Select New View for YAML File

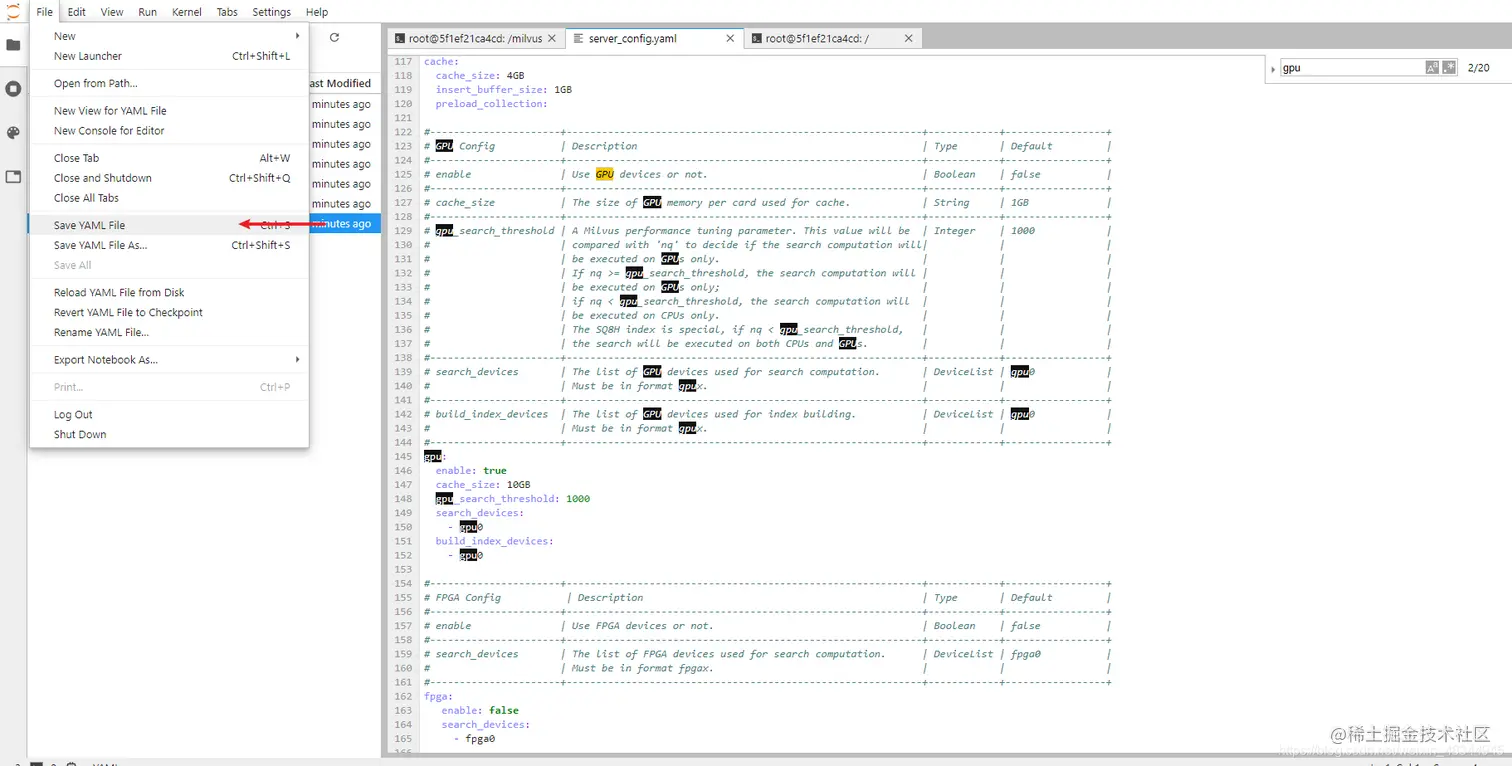(x=169, y=111)
